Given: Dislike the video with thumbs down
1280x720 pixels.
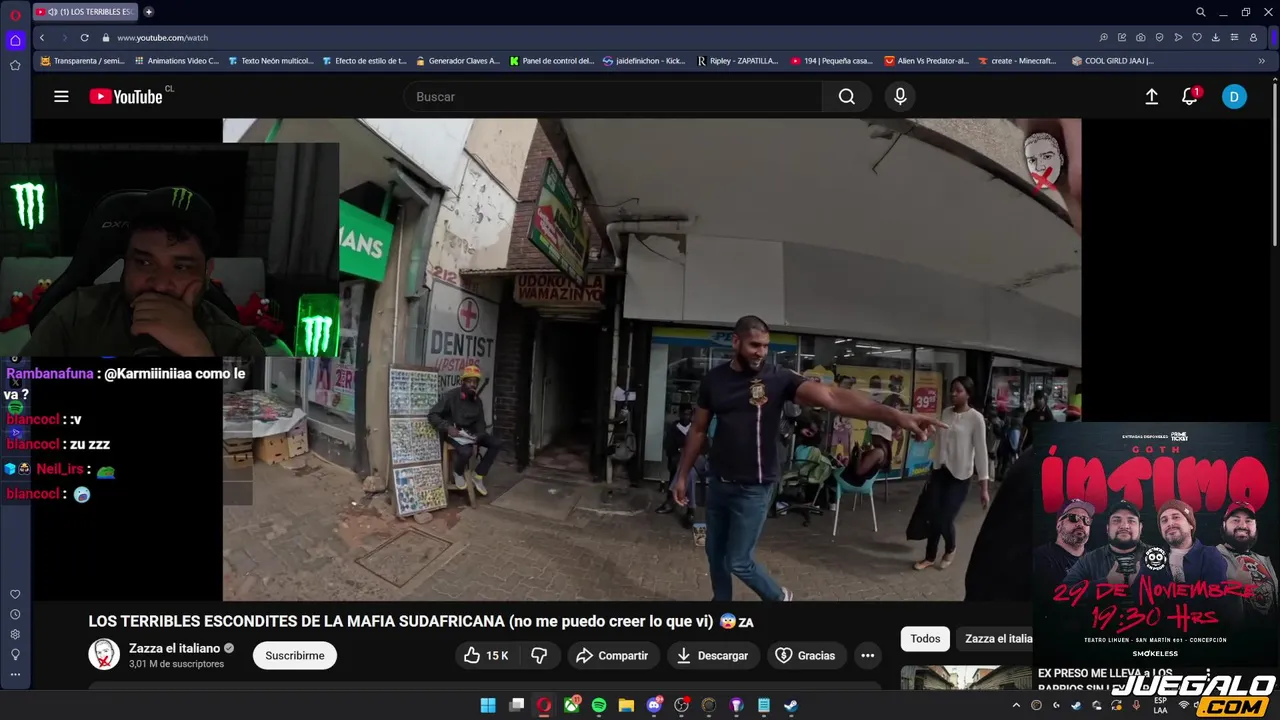Looking at the screenshot, I should (x=539, y=655).
